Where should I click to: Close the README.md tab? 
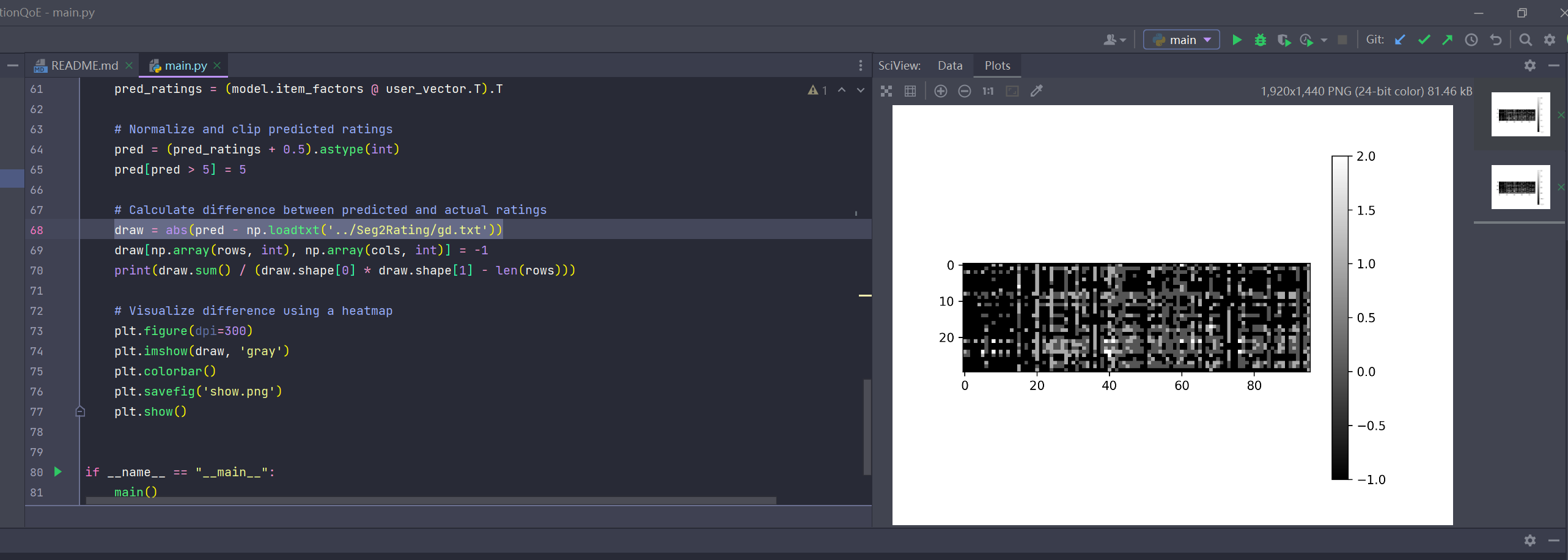[x=129, y=65]
